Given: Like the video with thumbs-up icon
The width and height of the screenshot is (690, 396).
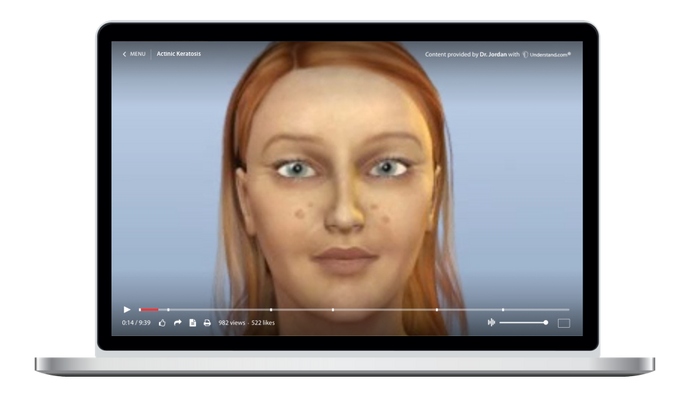Looking at the screenshot, I should 162,323.
